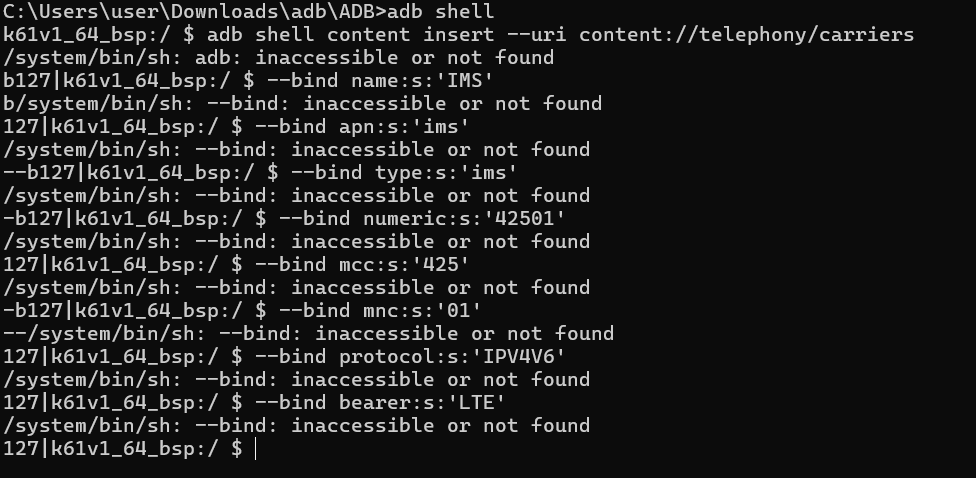This screenshot has width=976, height=478.
Task: Click the 'adb: inaccessible or not found' error
Action: pos(375,57)
